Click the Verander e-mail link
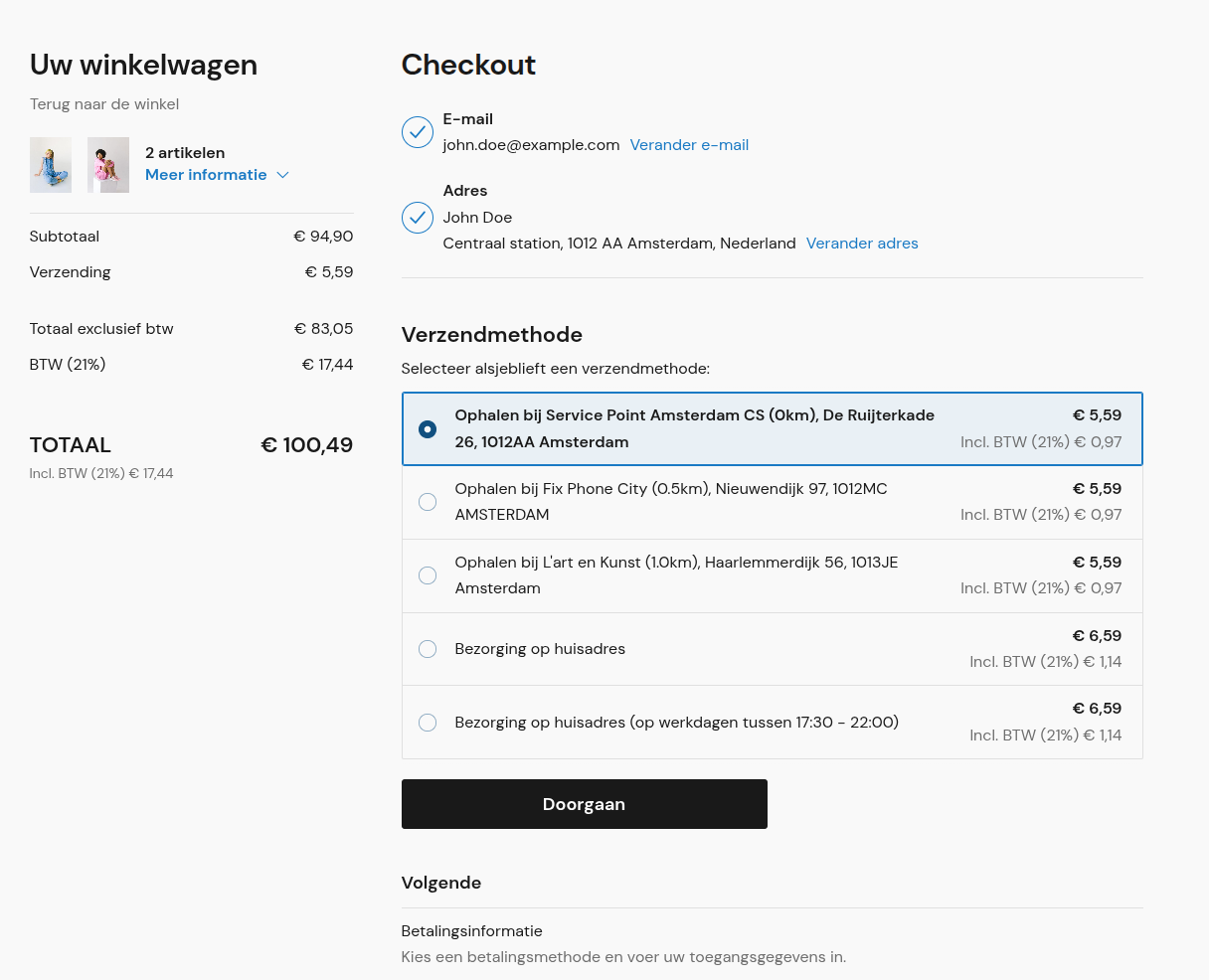 (x=689, y=145)
